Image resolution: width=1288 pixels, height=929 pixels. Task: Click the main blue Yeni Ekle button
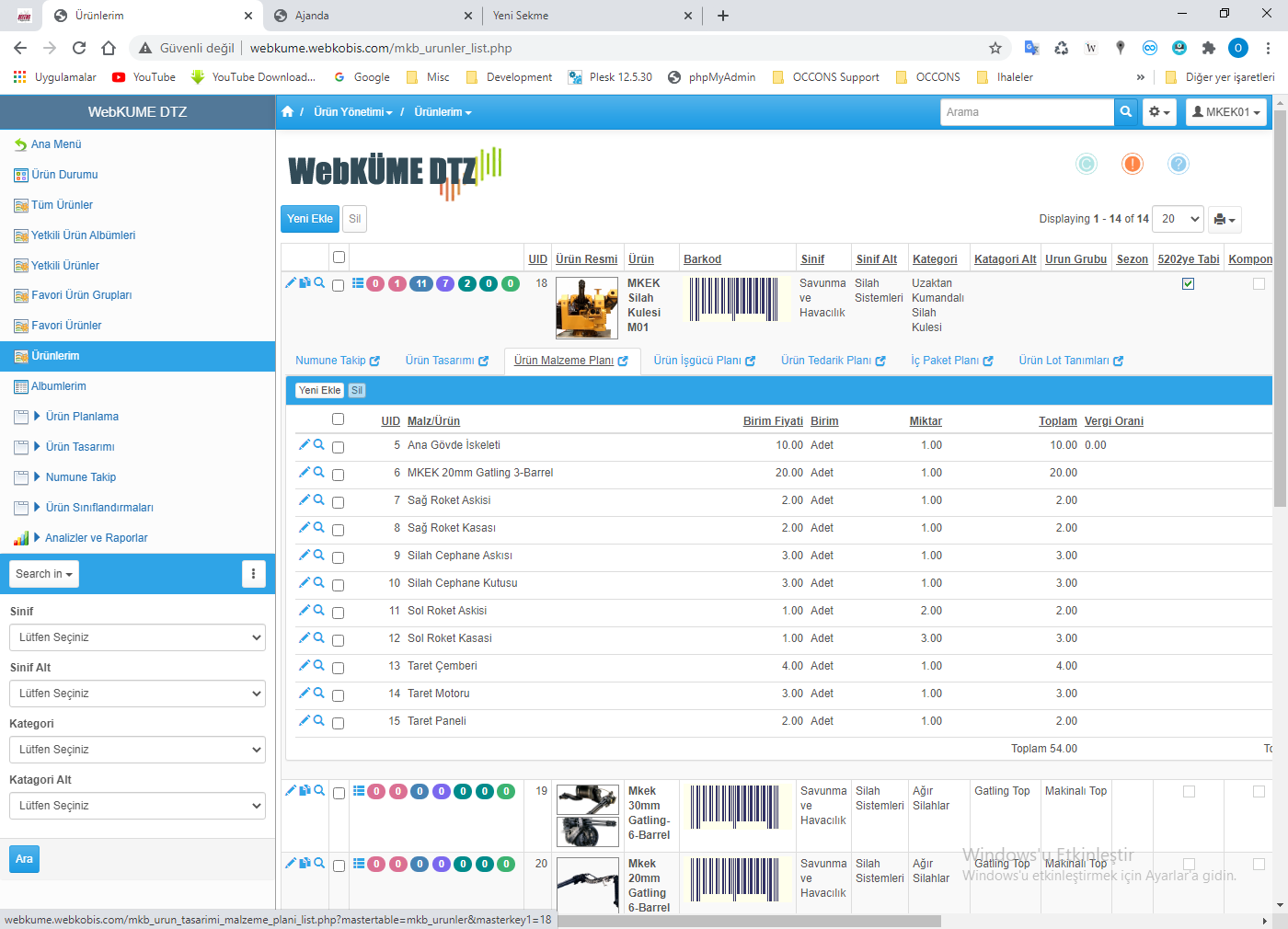pos(310,219)
